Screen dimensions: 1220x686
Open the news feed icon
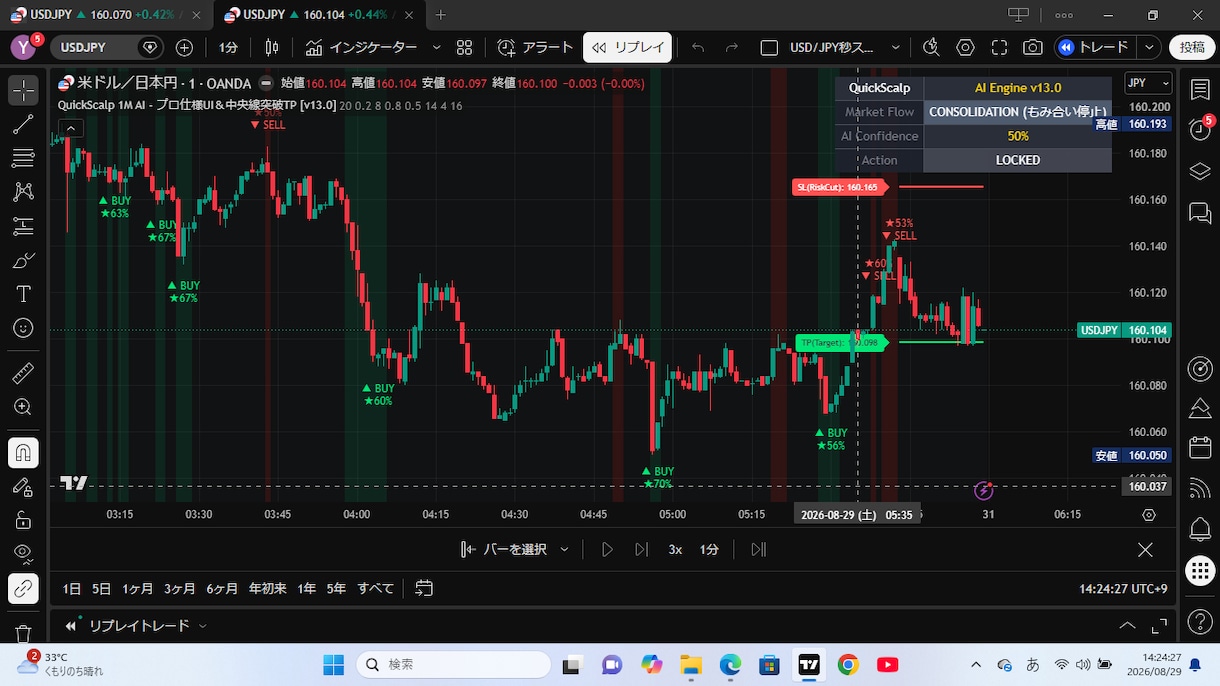coord(1200,488)
